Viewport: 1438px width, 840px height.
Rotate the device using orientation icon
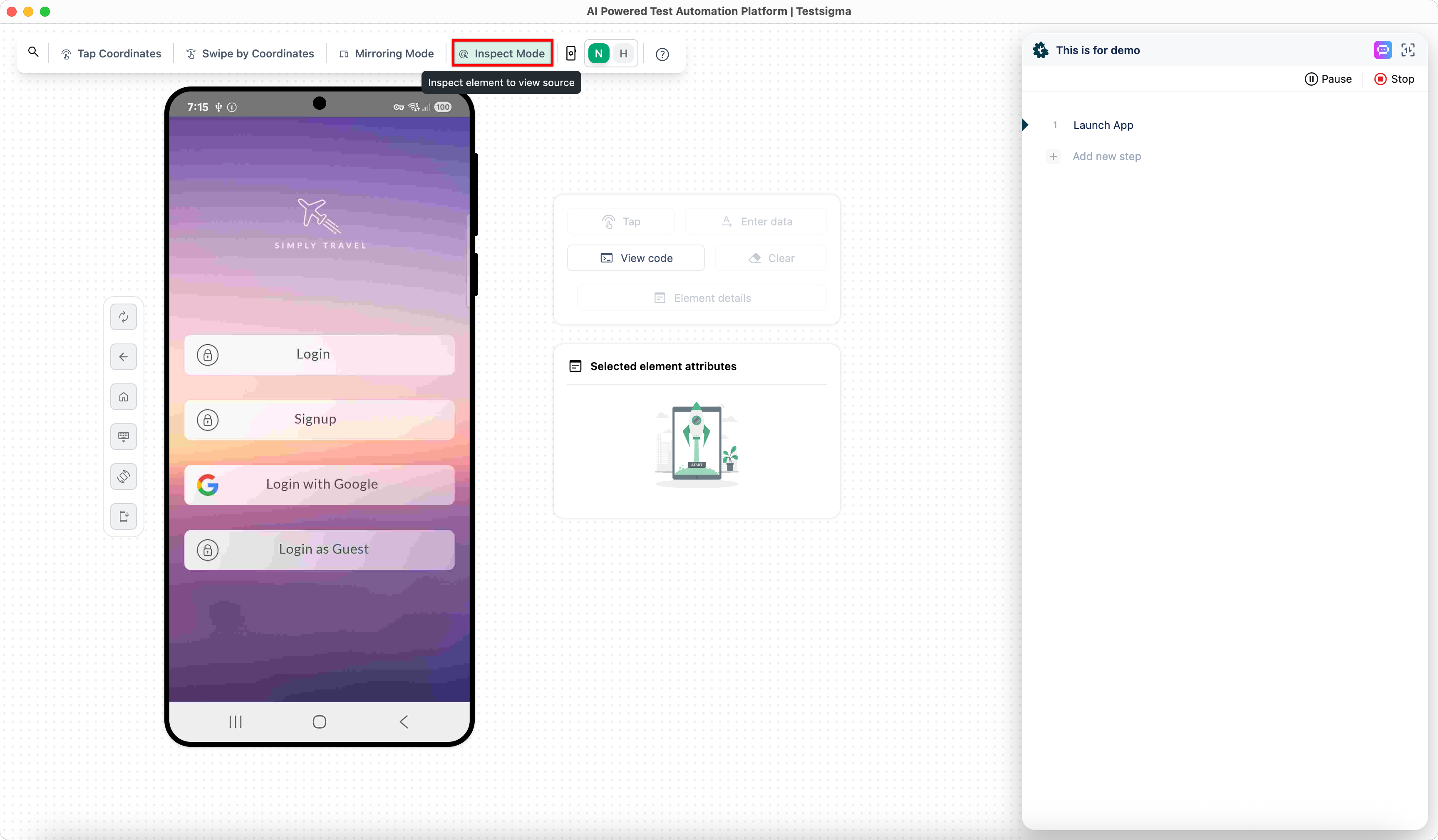(x=123, y=477)
